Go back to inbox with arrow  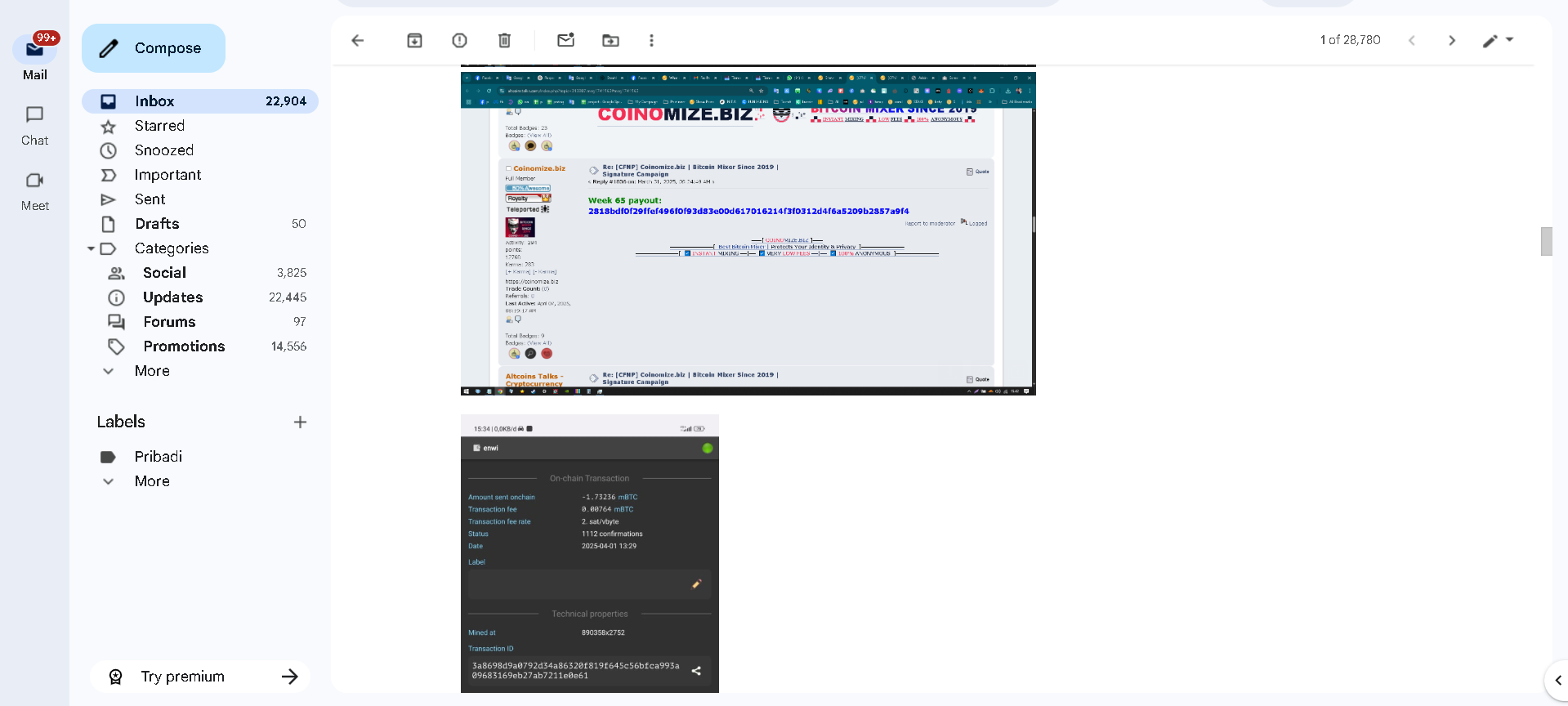357,40
